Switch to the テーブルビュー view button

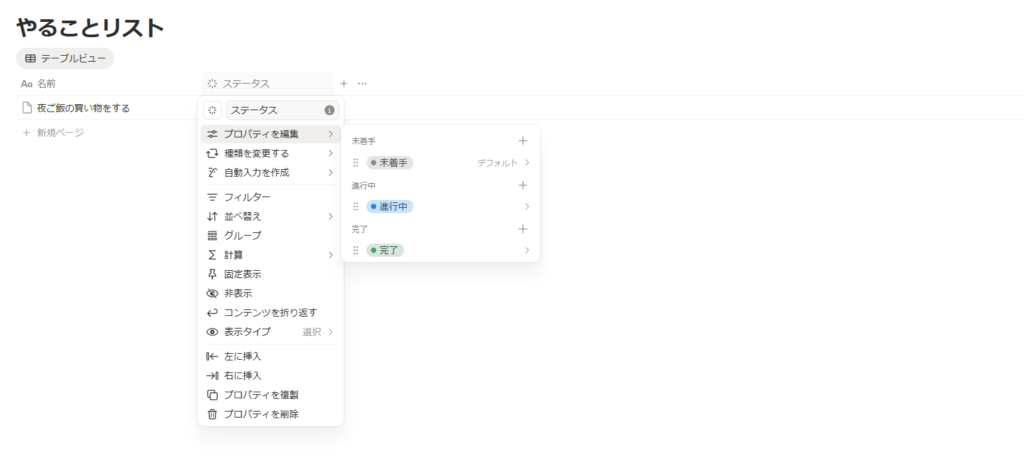(65, 59)
